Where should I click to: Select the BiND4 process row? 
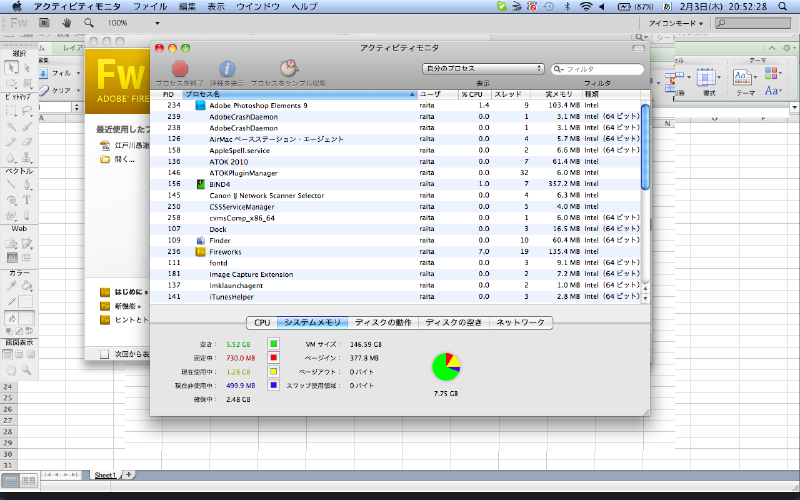(x=395, y=184)
